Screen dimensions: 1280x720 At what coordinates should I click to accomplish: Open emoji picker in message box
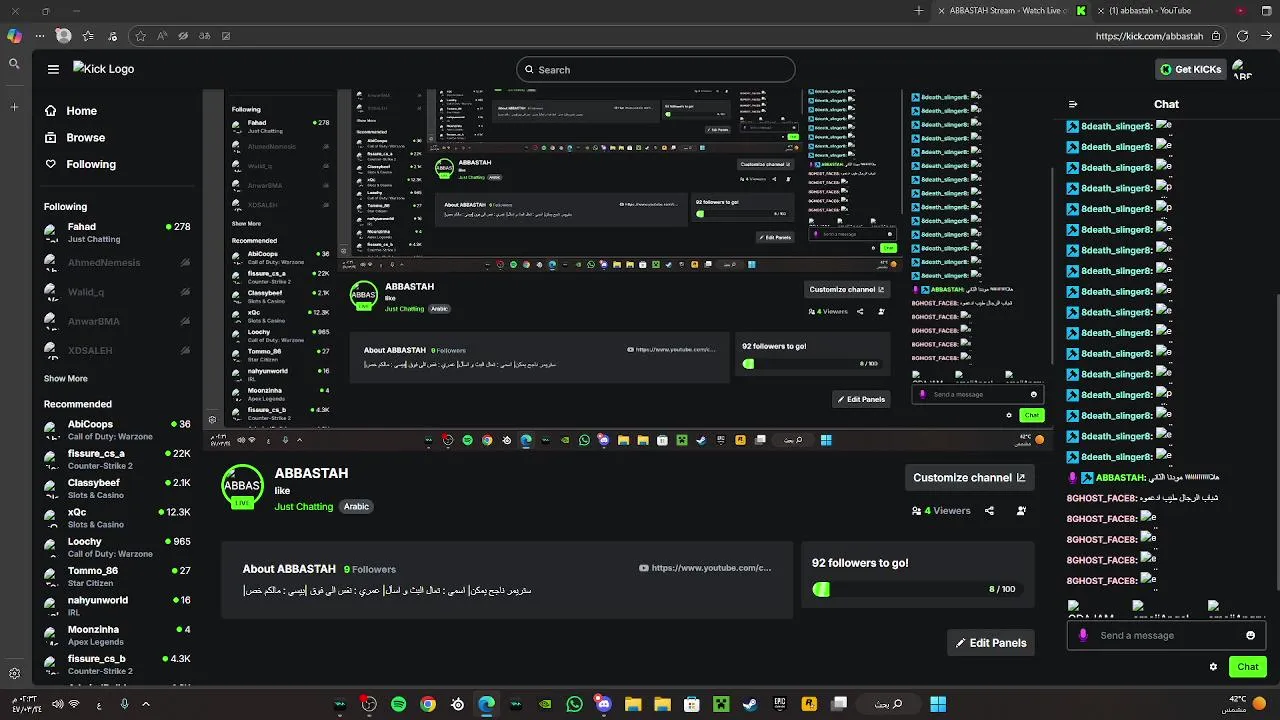click(x=1250, y=635)
